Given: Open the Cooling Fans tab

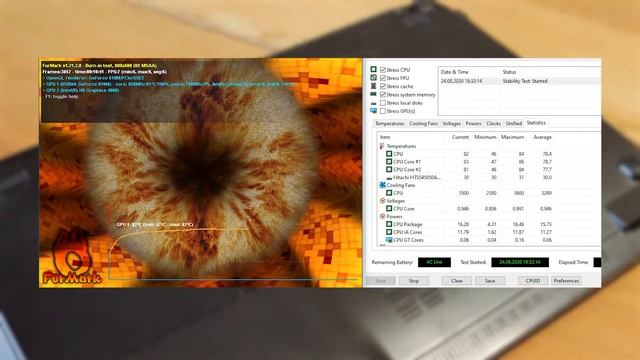Looking at the screenshot, I should [423, 123].
